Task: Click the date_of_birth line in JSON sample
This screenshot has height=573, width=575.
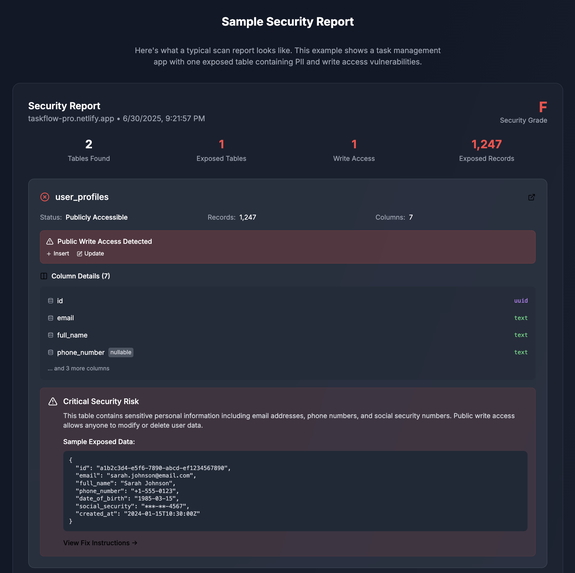Action: [x=127, y=499]
